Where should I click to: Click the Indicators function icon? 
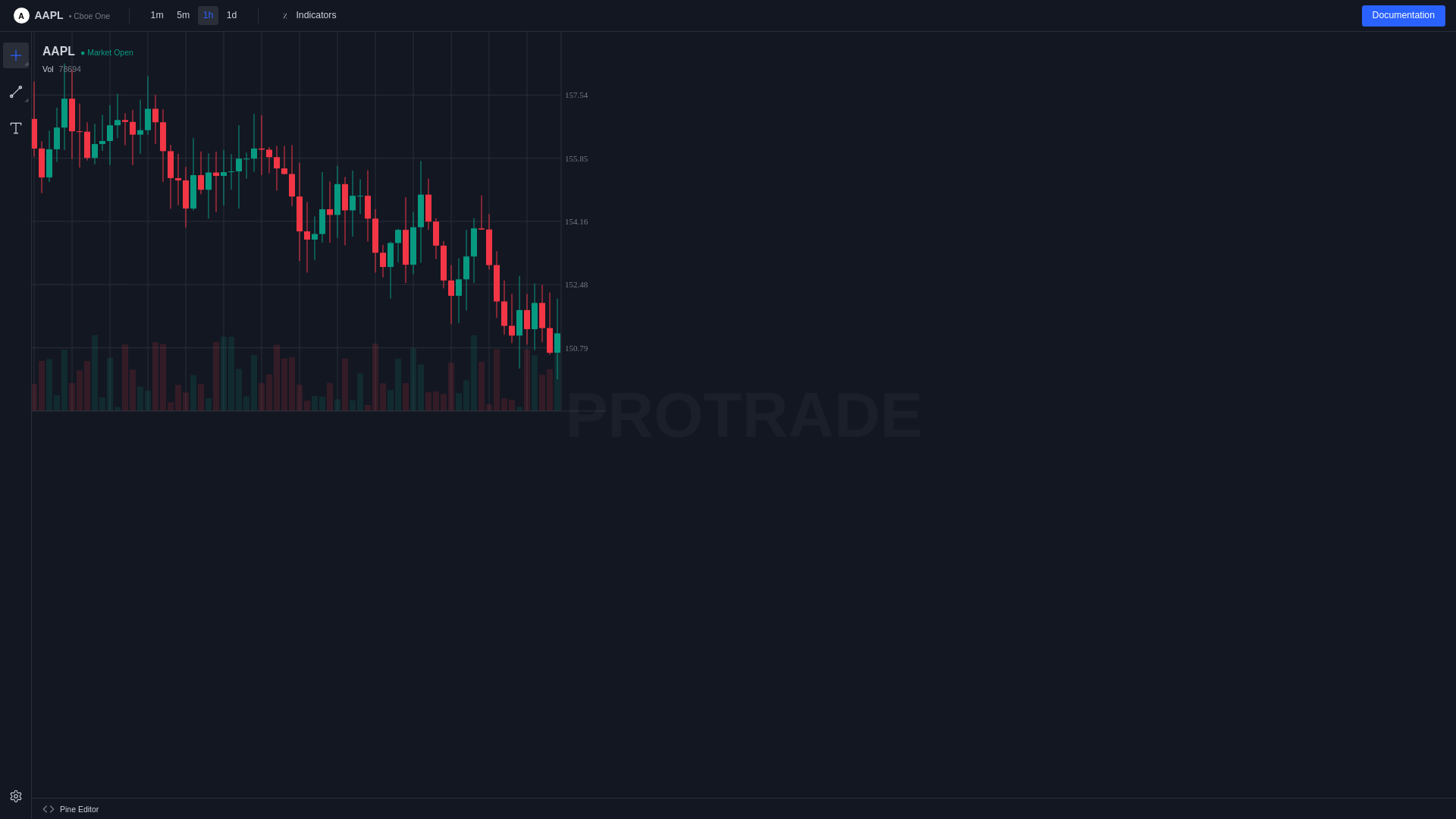285,16
